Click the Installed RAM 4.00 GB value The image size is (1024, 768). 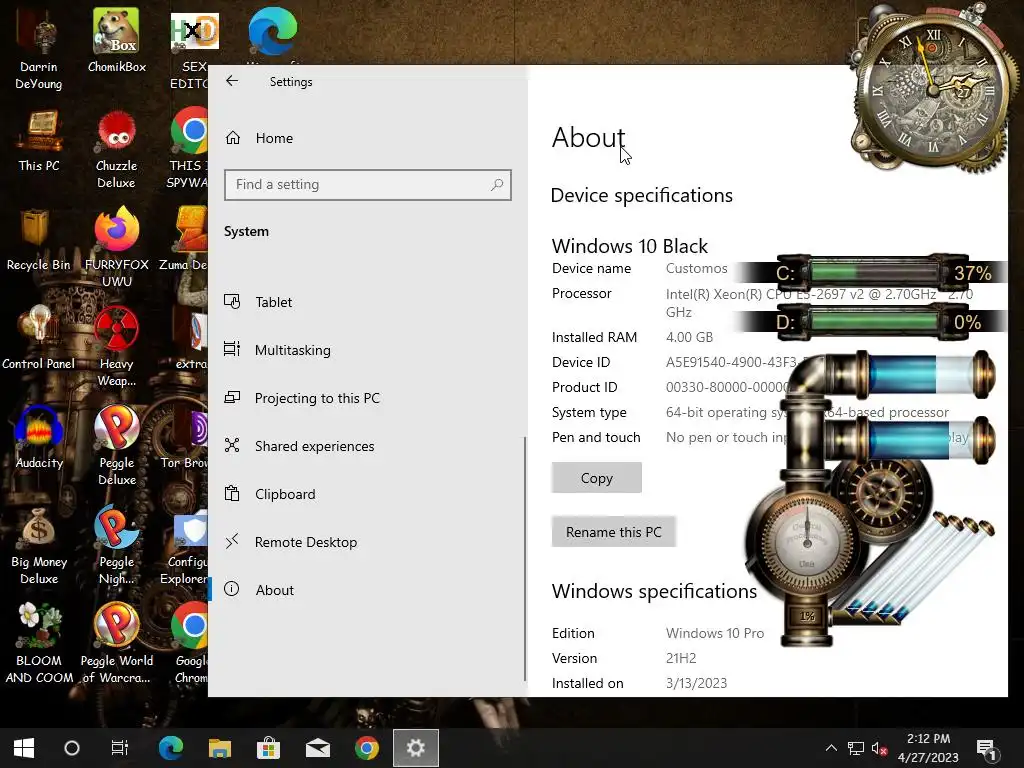[689, 337]
